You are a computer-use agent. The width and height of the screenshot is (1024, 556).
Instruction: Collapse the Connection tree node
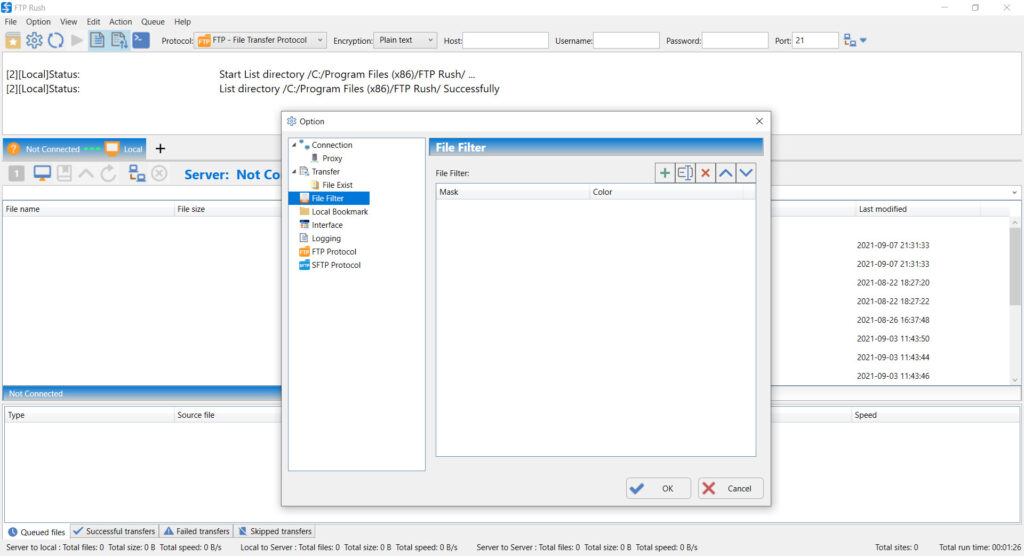pos(294,145)
